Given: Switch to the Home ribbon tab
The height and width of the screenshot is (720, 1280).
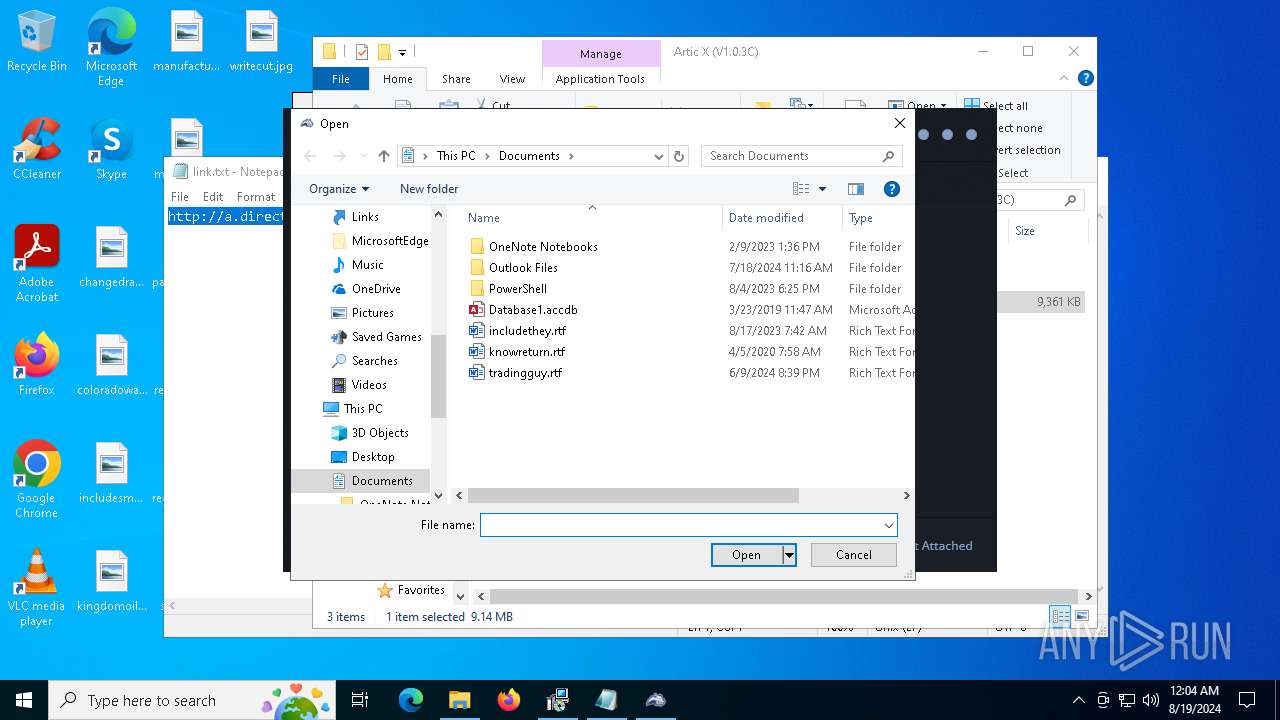Looking at the screenshot, I should [x=397, y=79].
